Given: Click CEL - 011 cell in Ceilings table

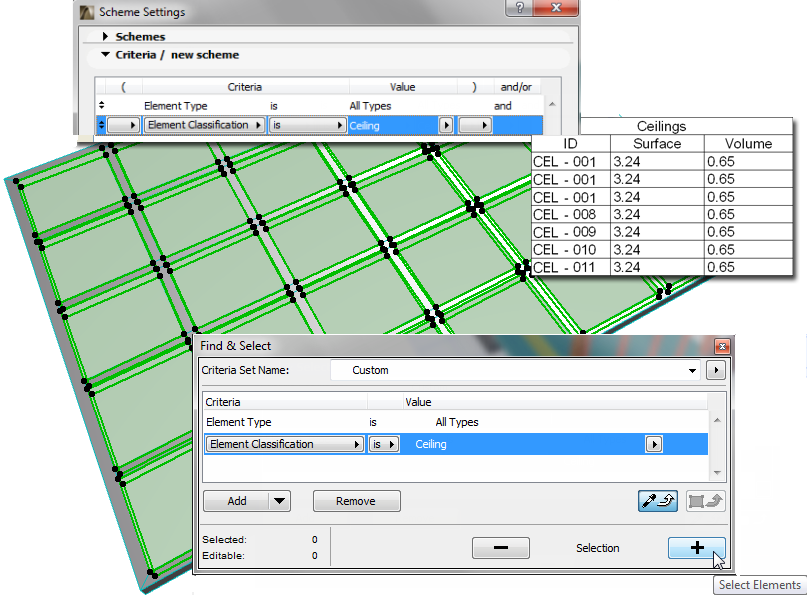Looking at the screenshot, I should pos(571,267).
